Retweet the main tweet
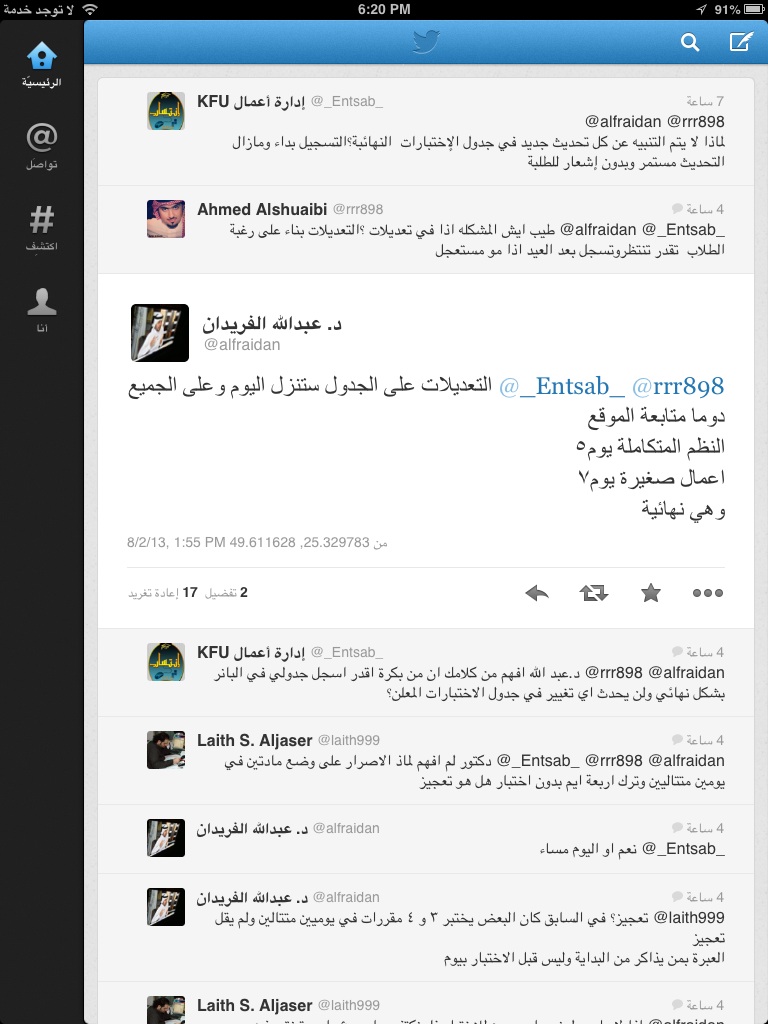Viewport: 768px width, 1024px height. pyautogui.click(x=594, y=593)
